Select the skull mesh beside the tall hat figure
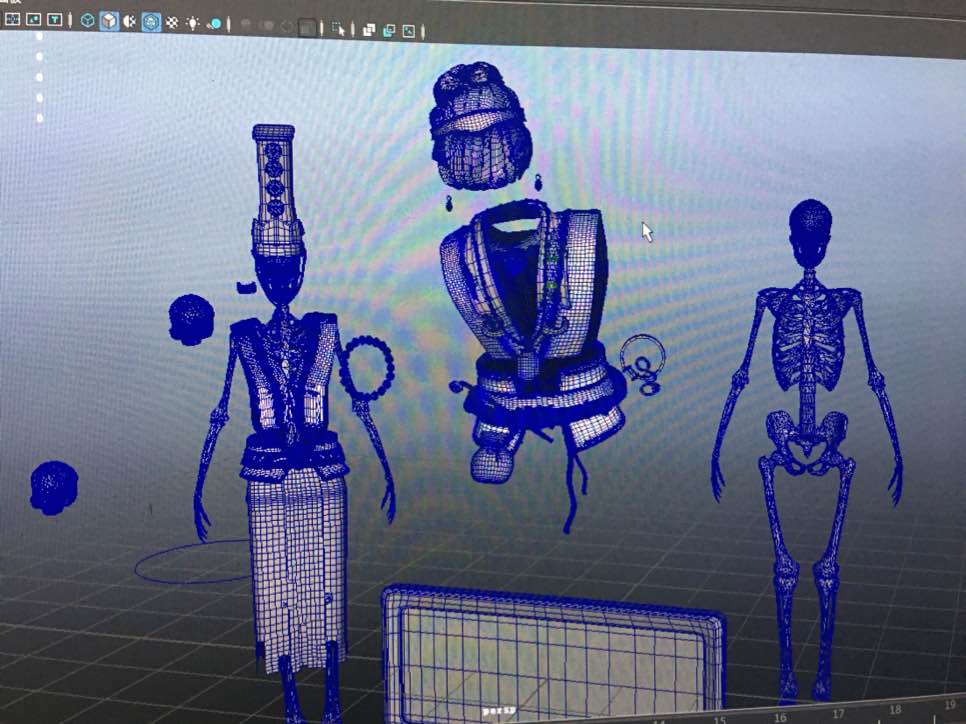This screenshot has height=724, width=966. click(x=192, y=319)
